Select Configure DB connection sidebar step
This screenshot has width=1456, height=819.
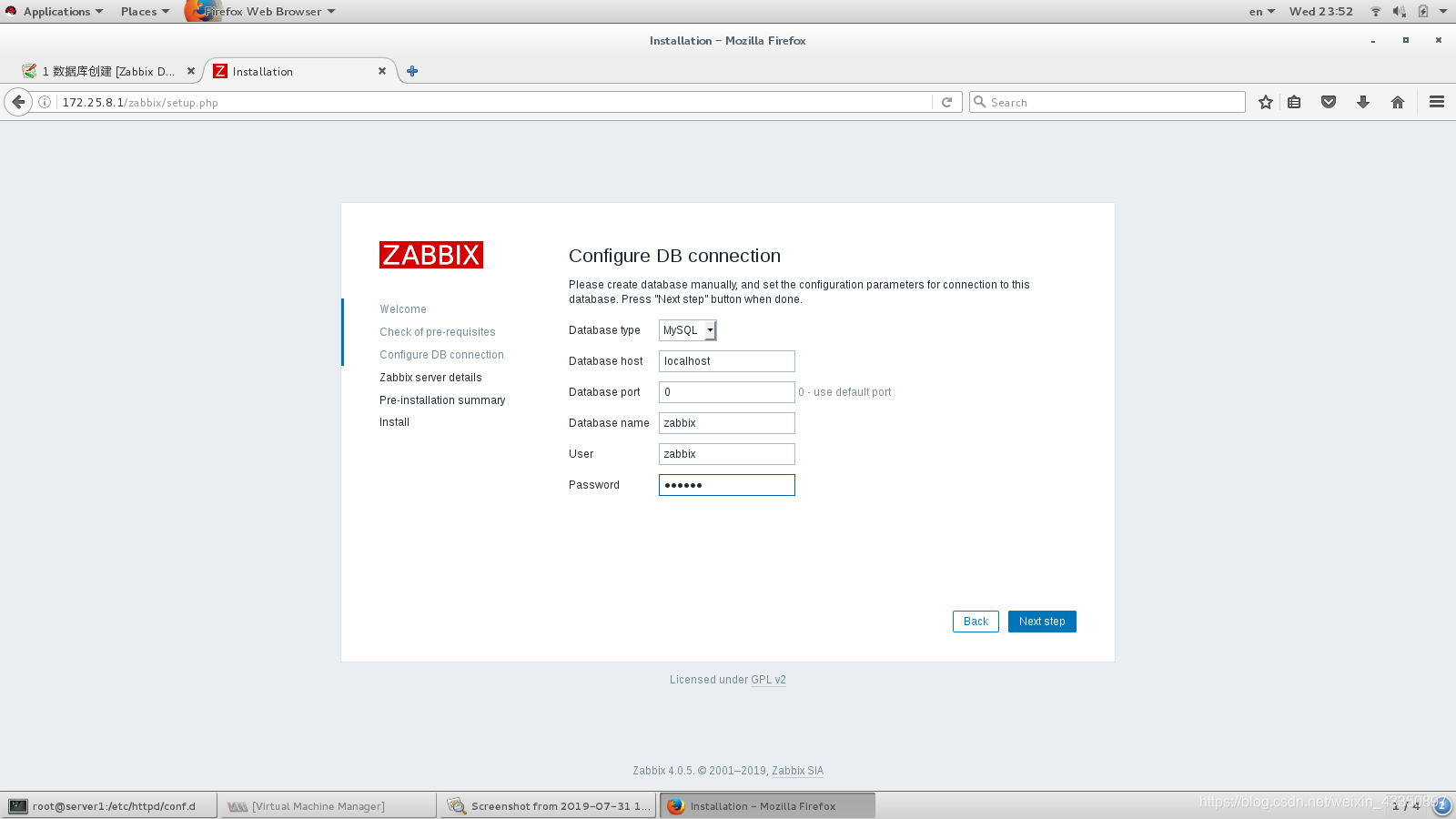441,355
